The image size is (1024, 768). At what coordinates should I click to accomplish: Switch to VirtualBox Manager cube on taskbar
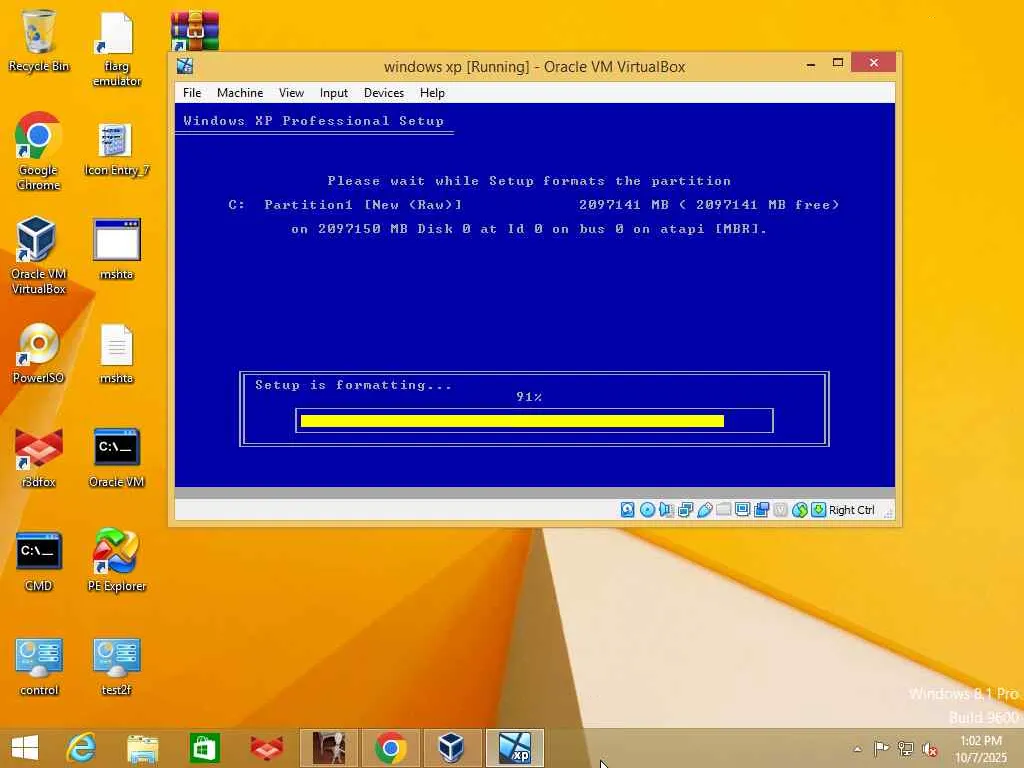tap(452, 748)
